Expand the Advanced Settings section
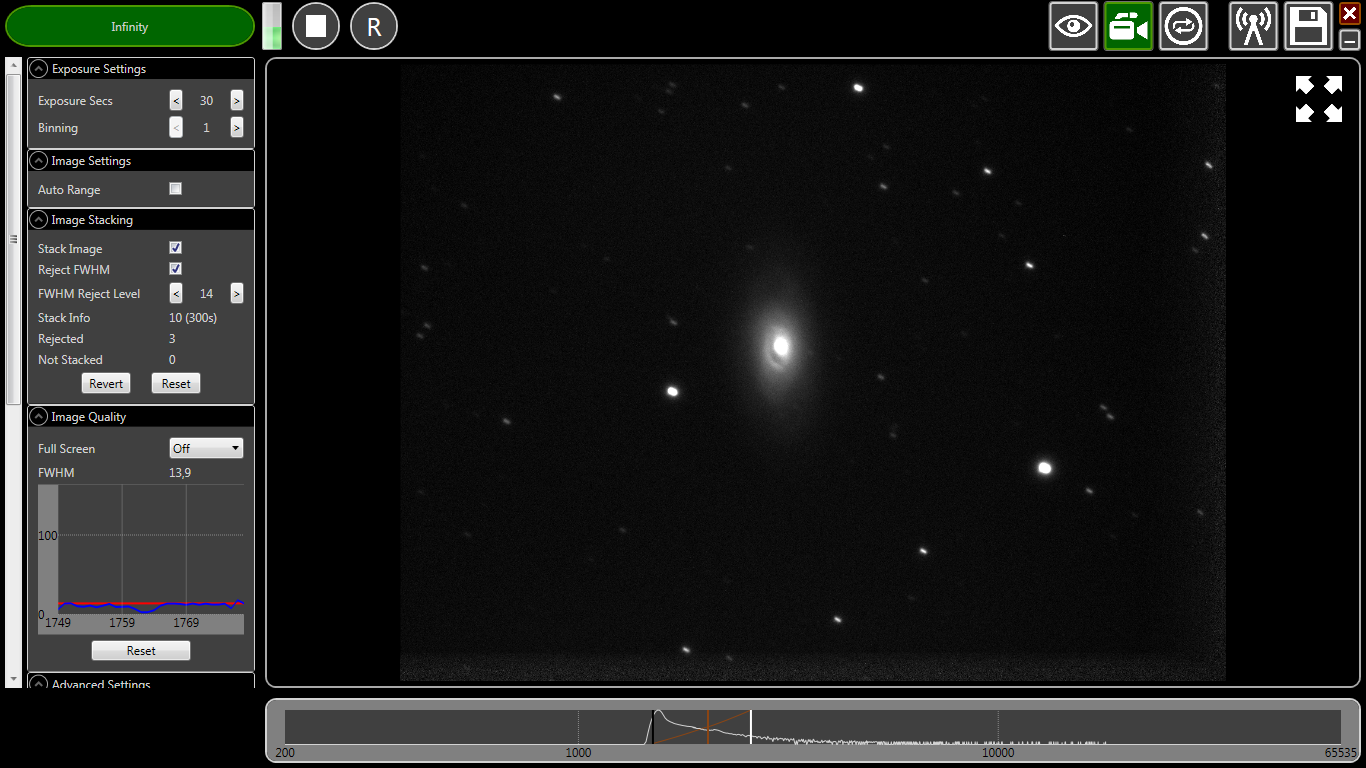Viewport: 1366px width, 768px height. [x=39, y=684]
